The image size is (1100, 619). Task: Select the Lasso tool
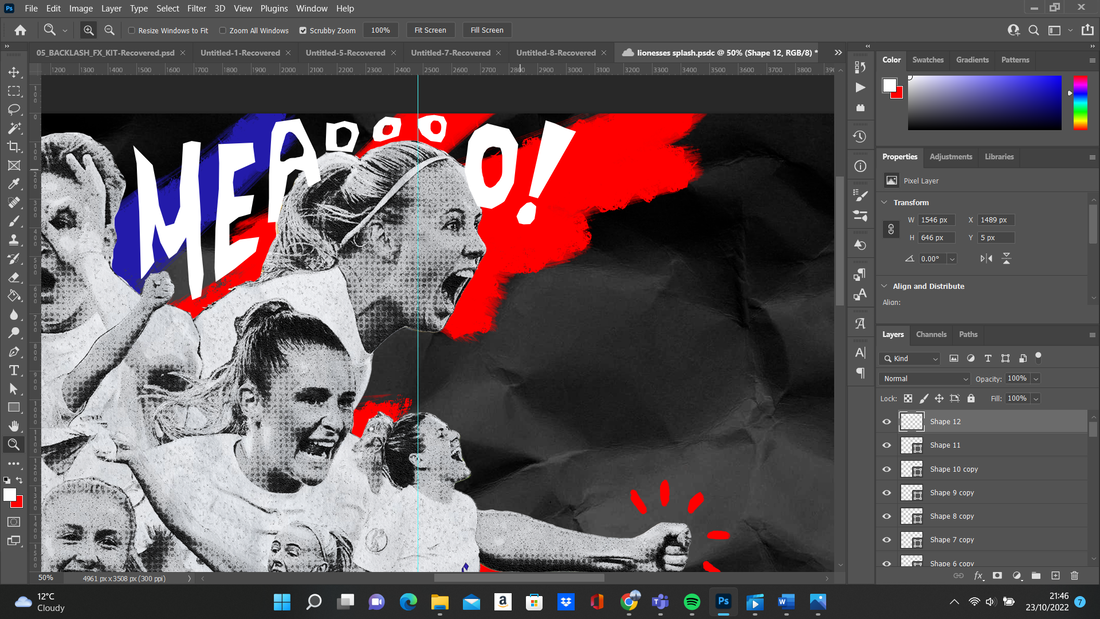14,109
